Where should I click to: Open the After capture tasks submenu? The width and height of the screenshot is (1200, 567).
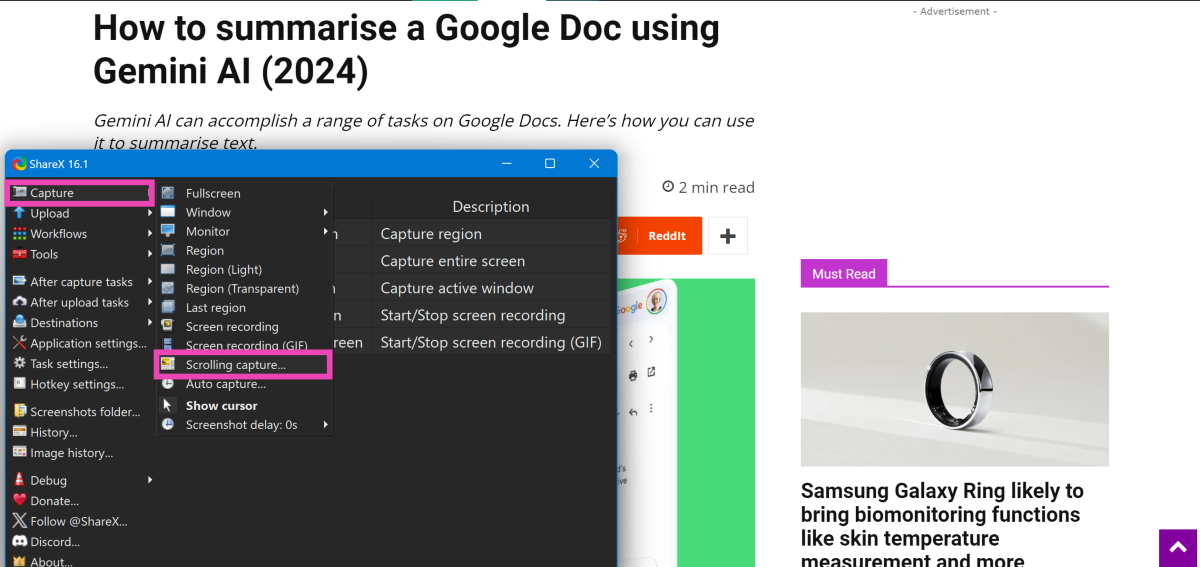(81, 282)
